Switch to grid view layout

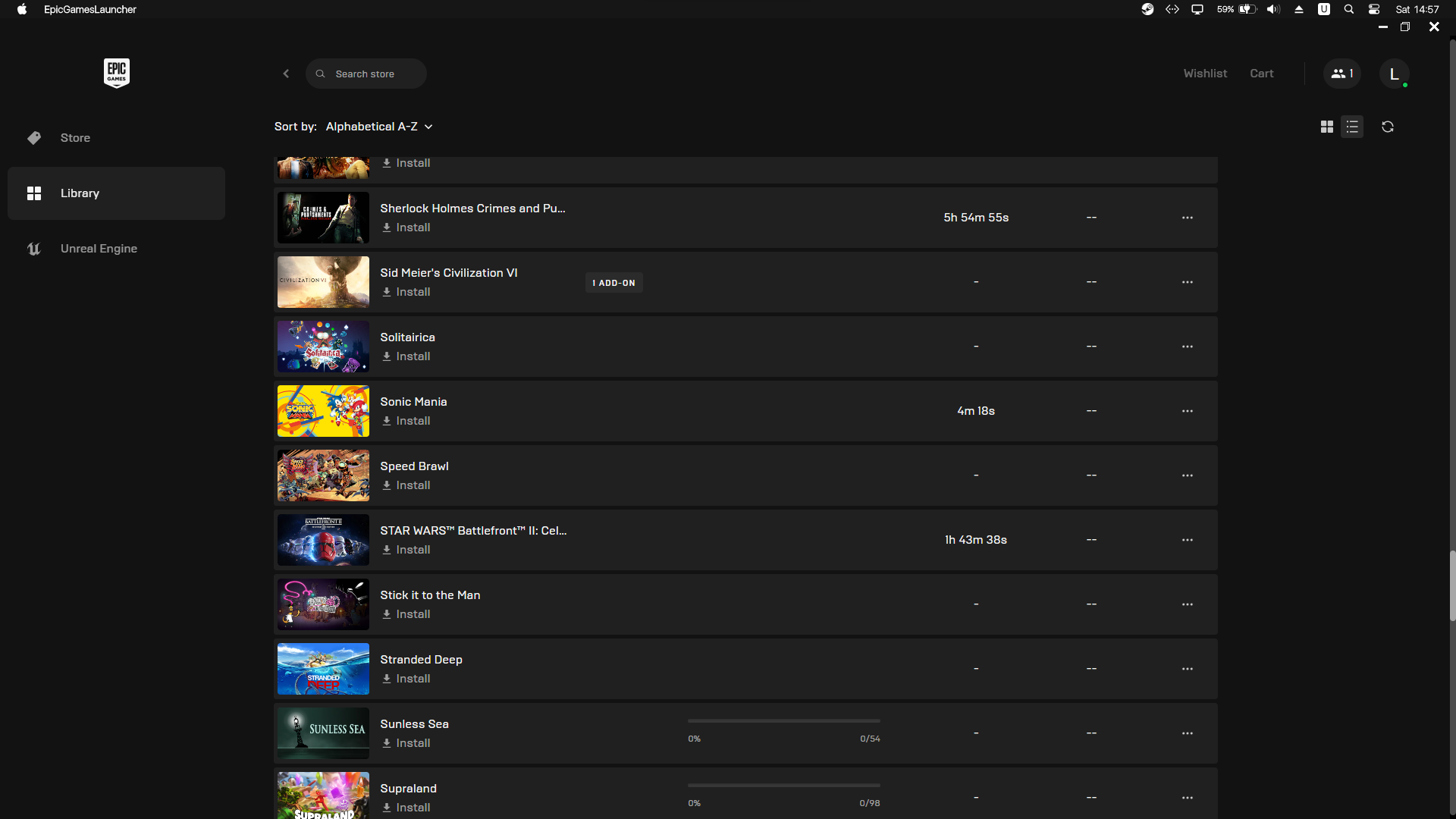(x=1326, y=127)
